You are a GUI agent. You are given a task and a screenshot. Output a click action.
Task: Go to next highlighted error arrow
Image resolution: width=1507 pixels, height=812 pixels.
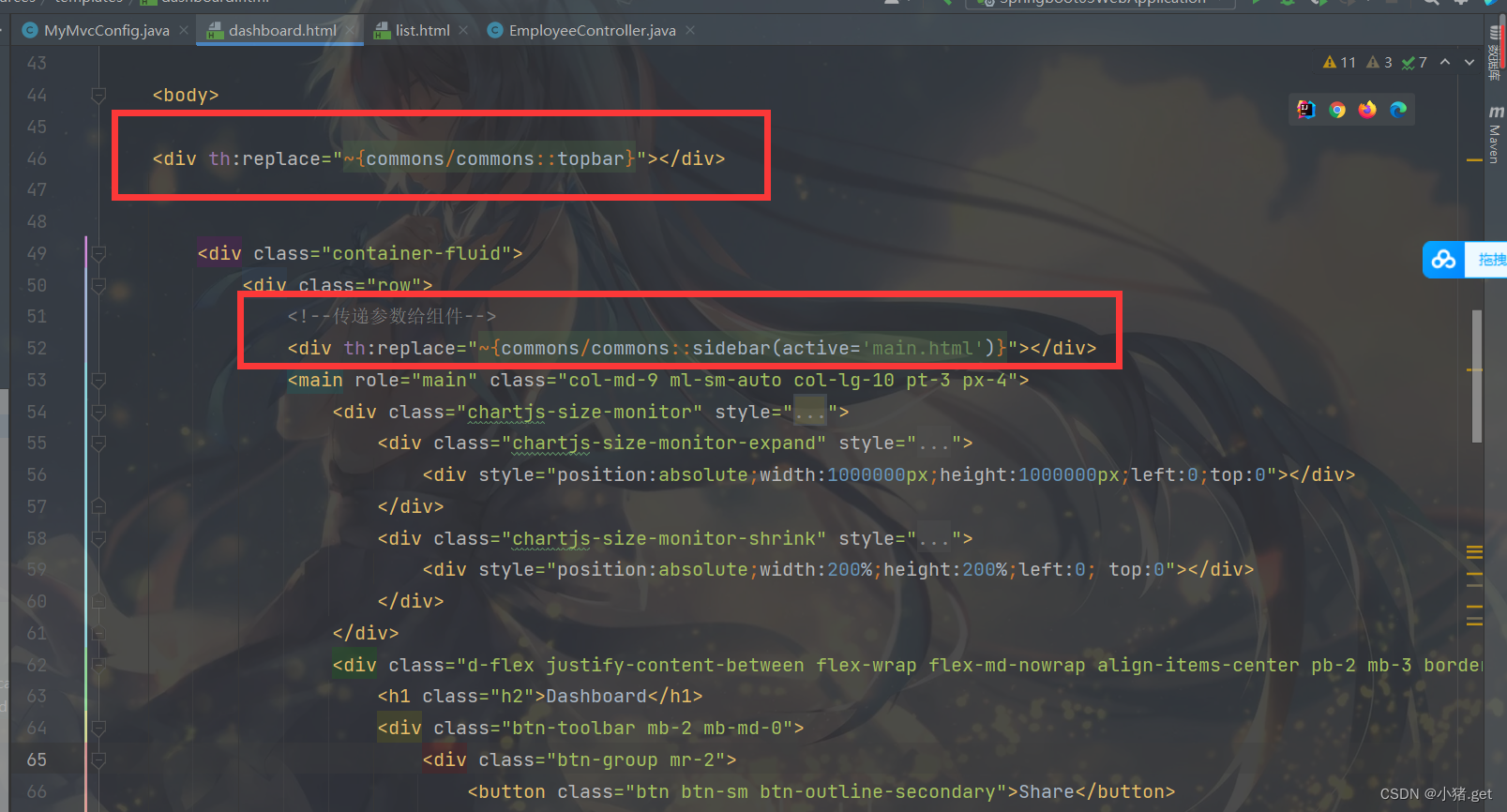tap(1469, 62)
